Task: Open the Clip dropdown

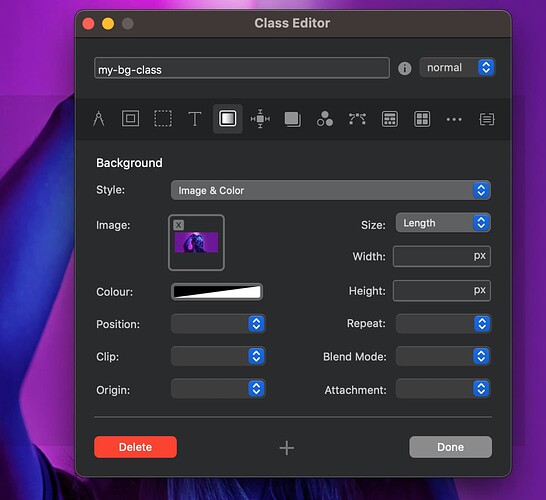Action: 218,356
